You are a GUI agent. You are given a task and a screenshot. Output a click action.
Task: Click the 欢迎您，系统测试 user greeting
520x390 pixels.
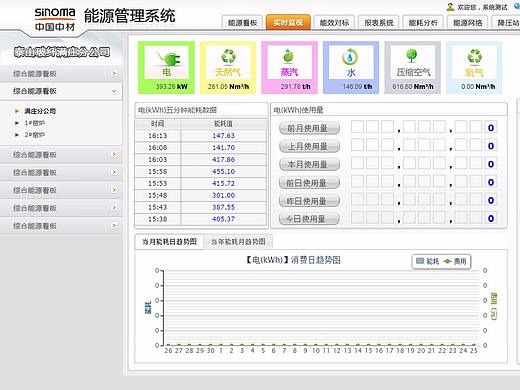pos(482,7)
